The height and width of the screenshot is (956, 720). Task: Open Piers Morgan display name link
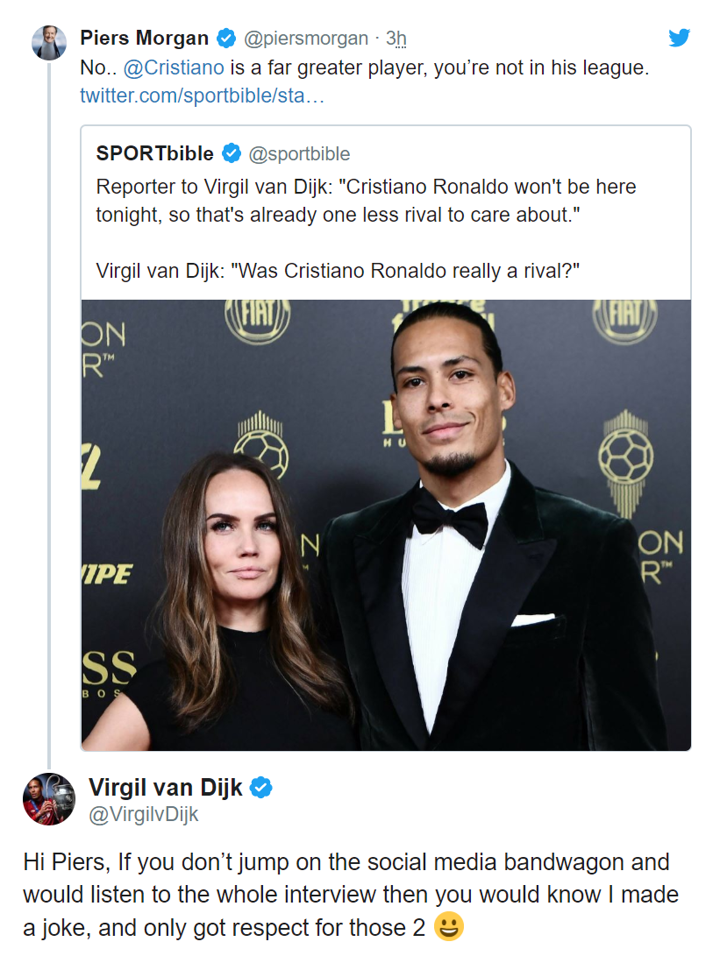pyautogui.click(x=144, y=39)
